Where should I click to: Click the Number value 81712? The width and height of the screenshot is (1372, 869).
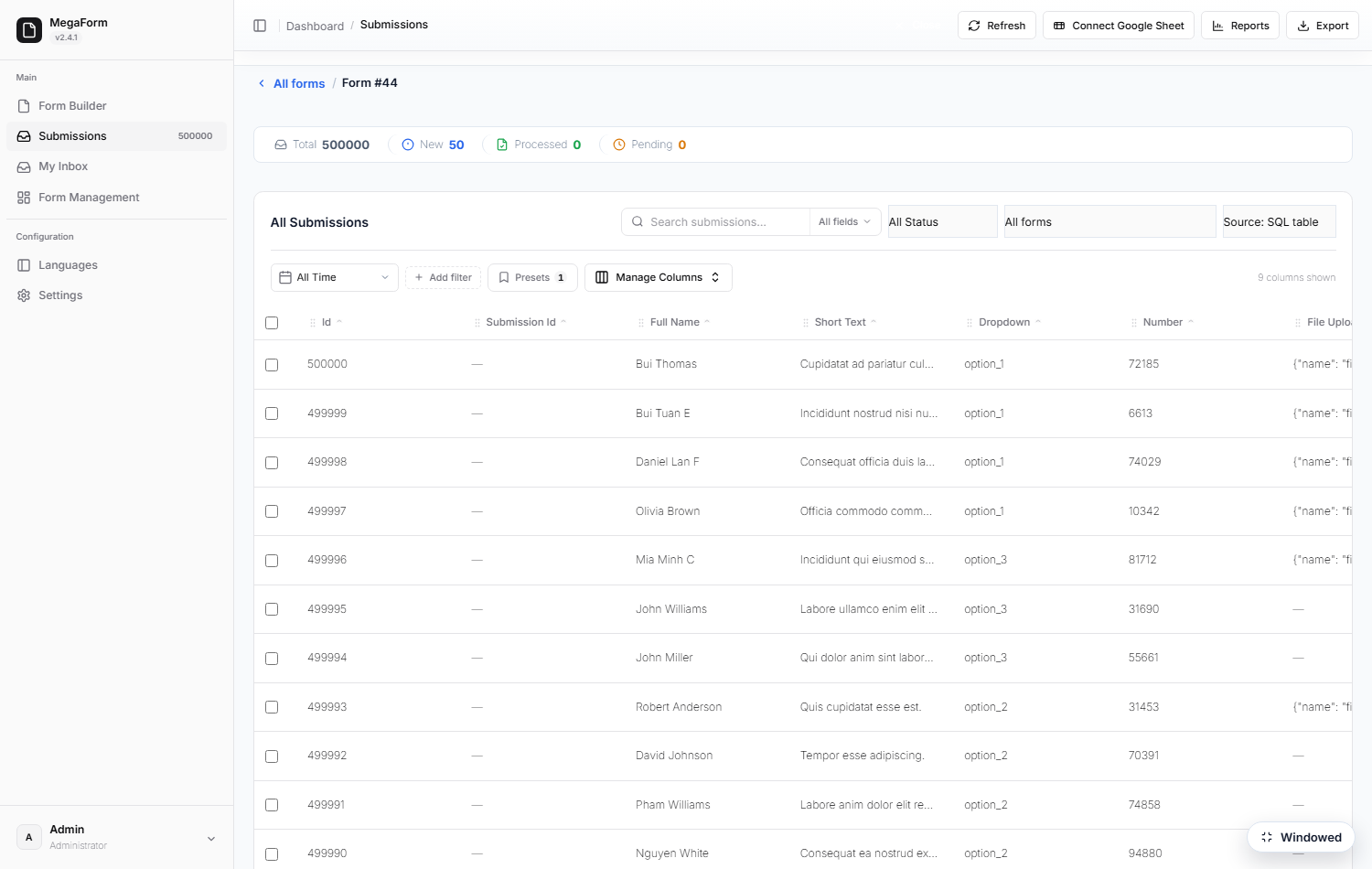(1142, 560)
